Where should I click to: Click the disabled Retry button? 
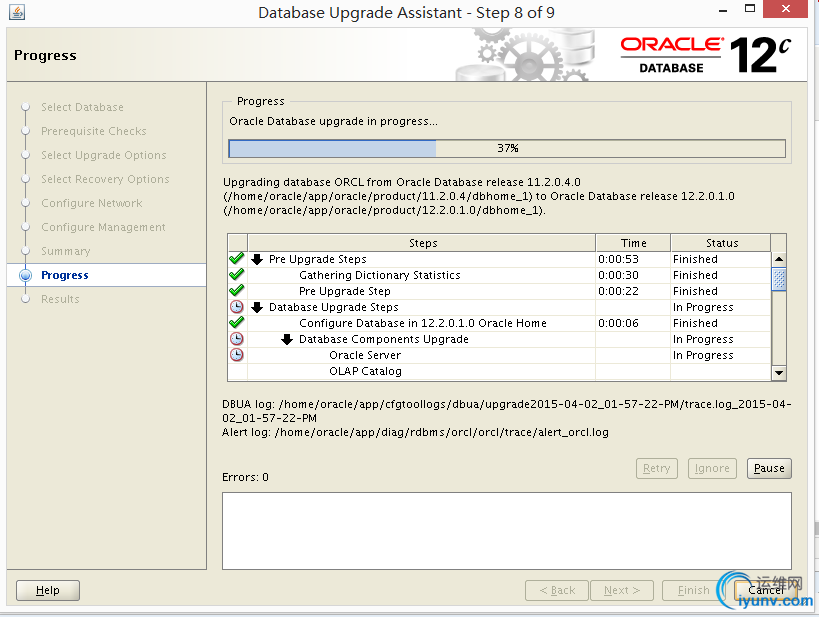click(657, 468)
